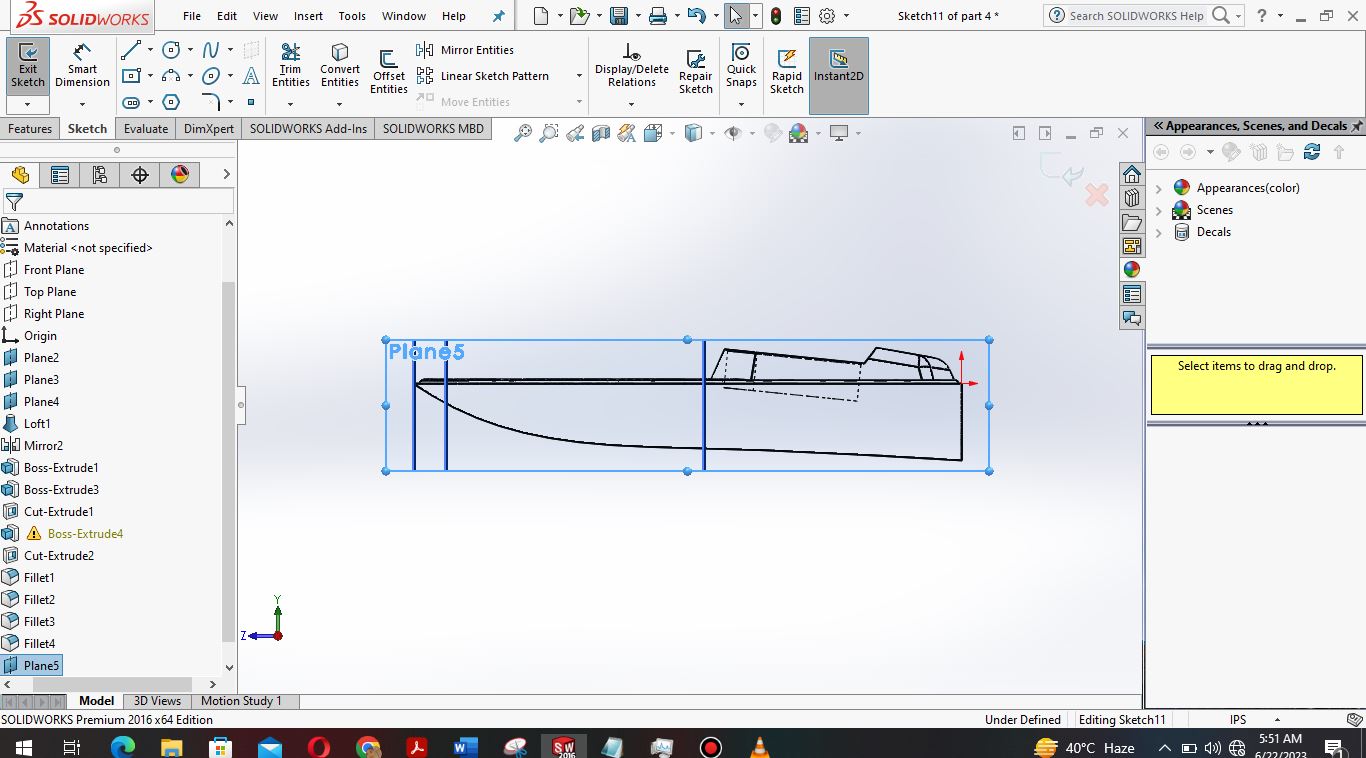Click Linear Sketch Pattern
This screenshot has width=1366, height=758.
click(484, 76)
